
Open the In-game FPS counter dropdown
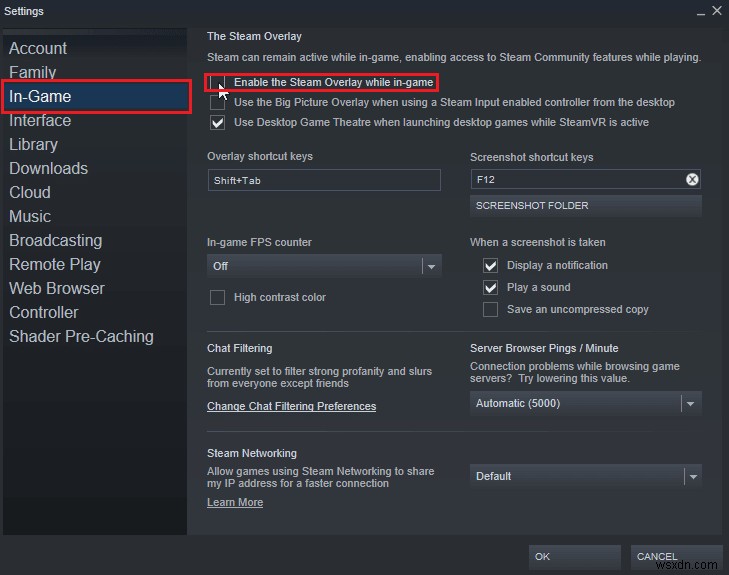point(324,266)
